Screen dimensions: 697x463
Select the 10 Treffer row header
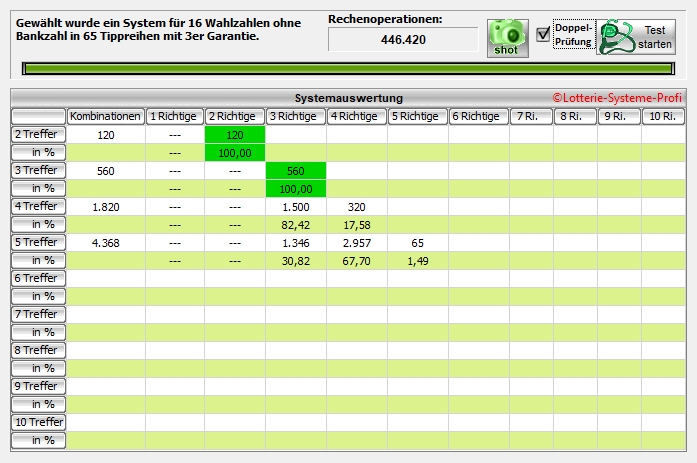point(39,422)
